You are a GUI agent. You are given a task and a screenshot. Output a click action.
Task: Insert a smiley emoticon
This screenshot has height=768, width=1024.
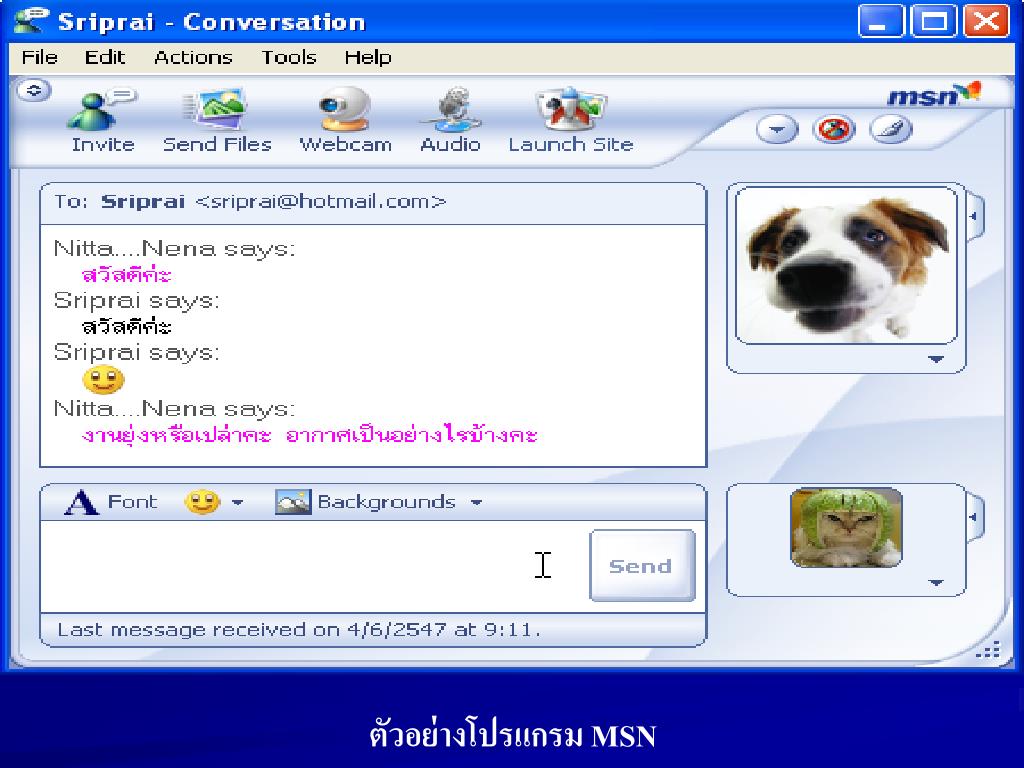click(202, 502)
